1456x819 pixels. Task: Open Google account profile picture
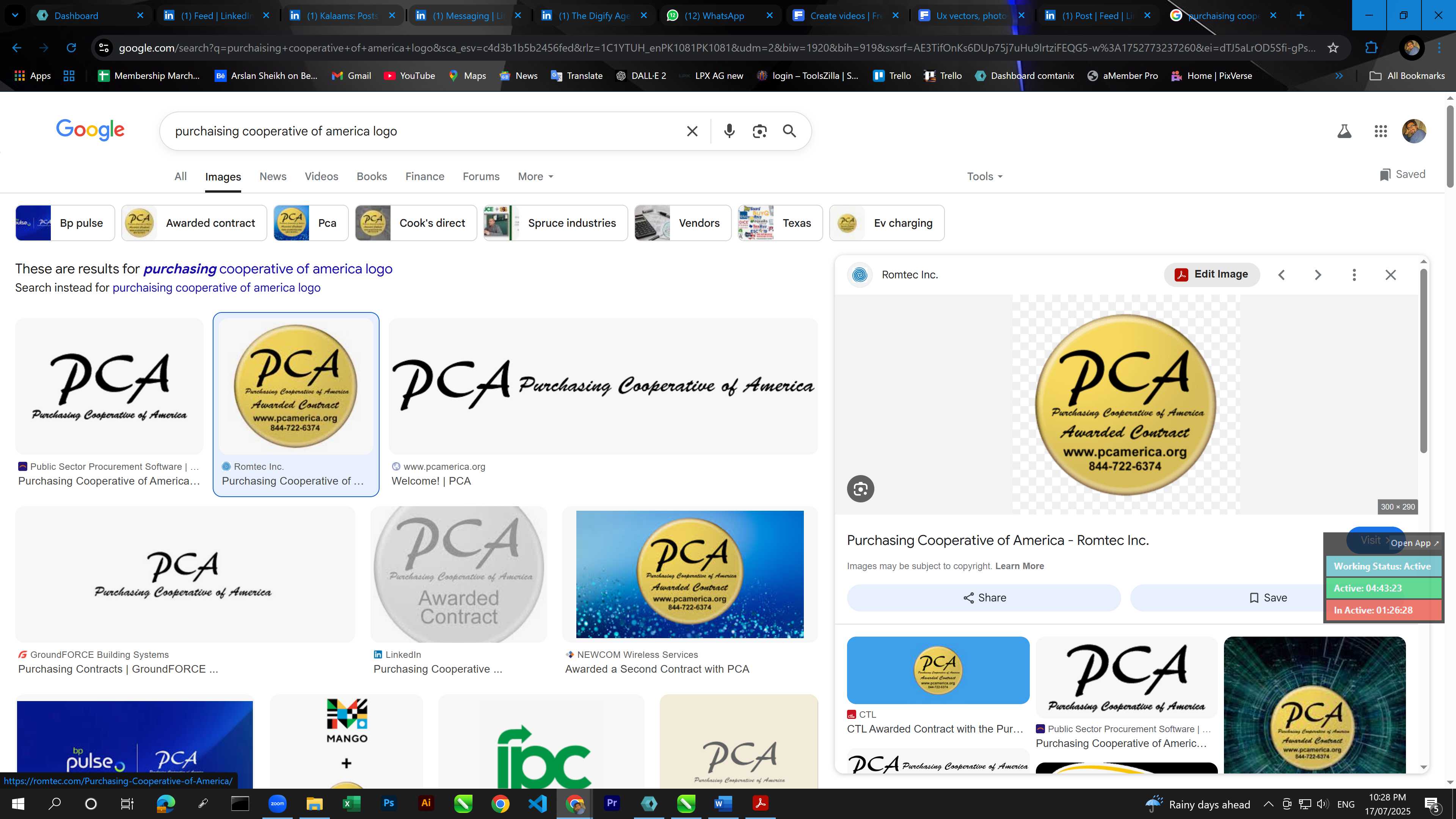tap(1414, 131)
